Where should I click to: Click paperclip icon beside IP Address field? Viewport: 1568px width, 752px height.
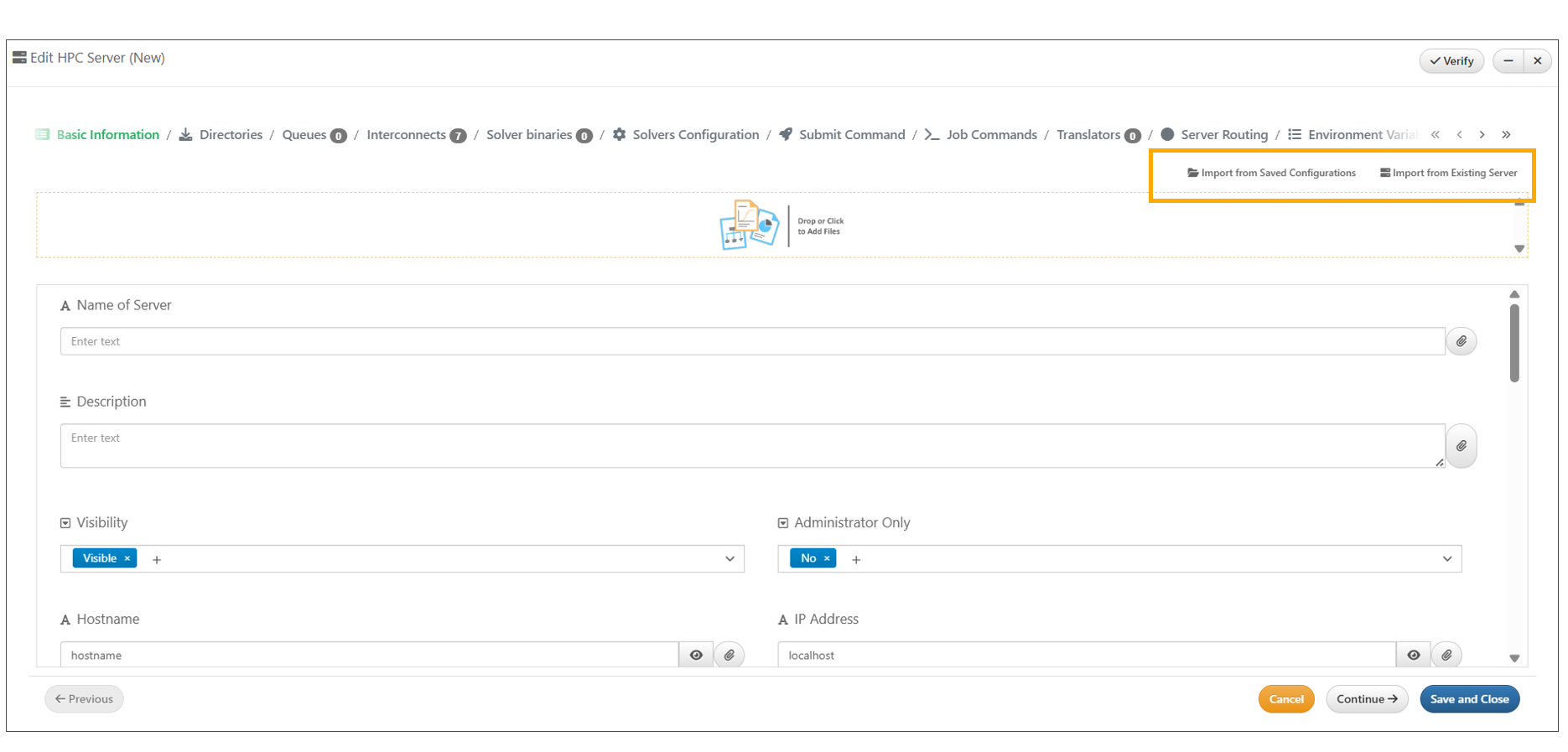click(1446, 655)
